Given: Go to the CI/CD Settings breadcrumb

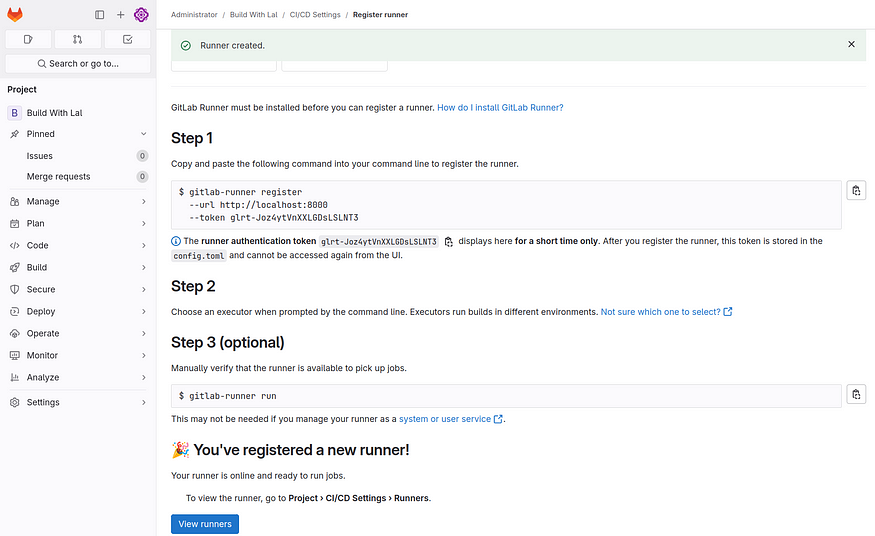Looking at the screenshot, I should pos(315,15).
